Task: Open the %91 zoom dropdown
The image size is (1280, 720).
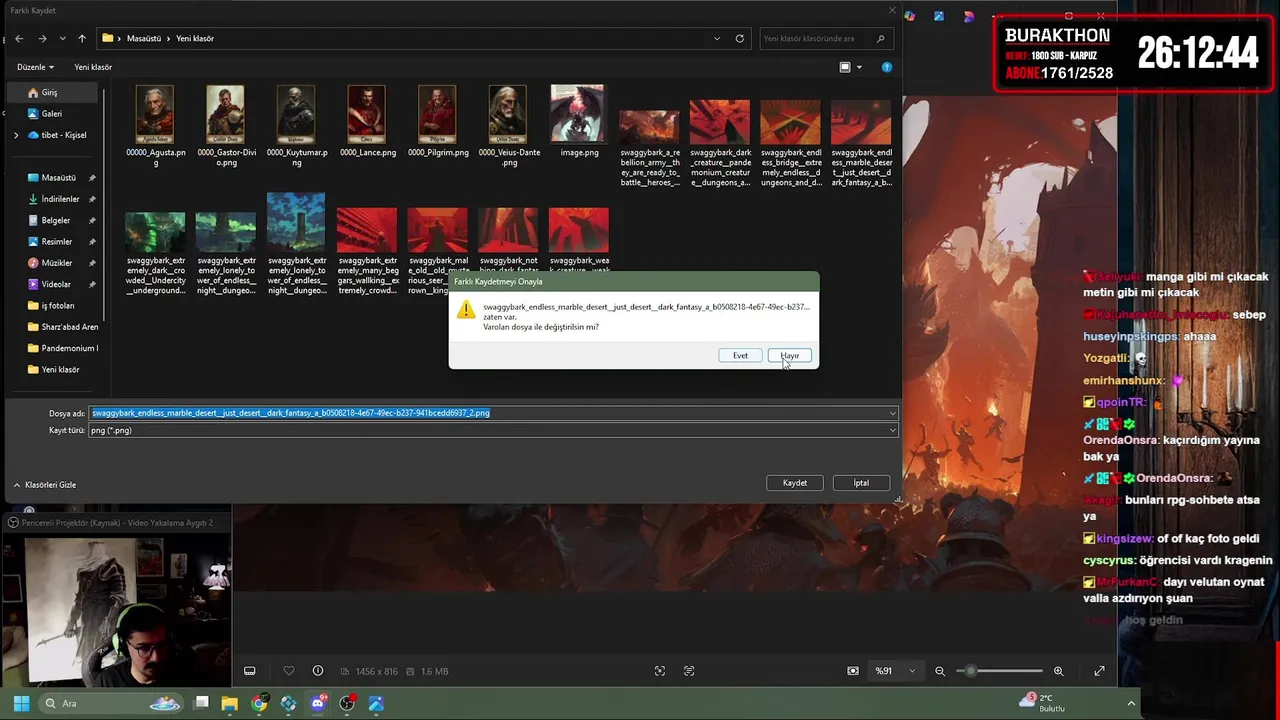Action: [x=896, y=671]
